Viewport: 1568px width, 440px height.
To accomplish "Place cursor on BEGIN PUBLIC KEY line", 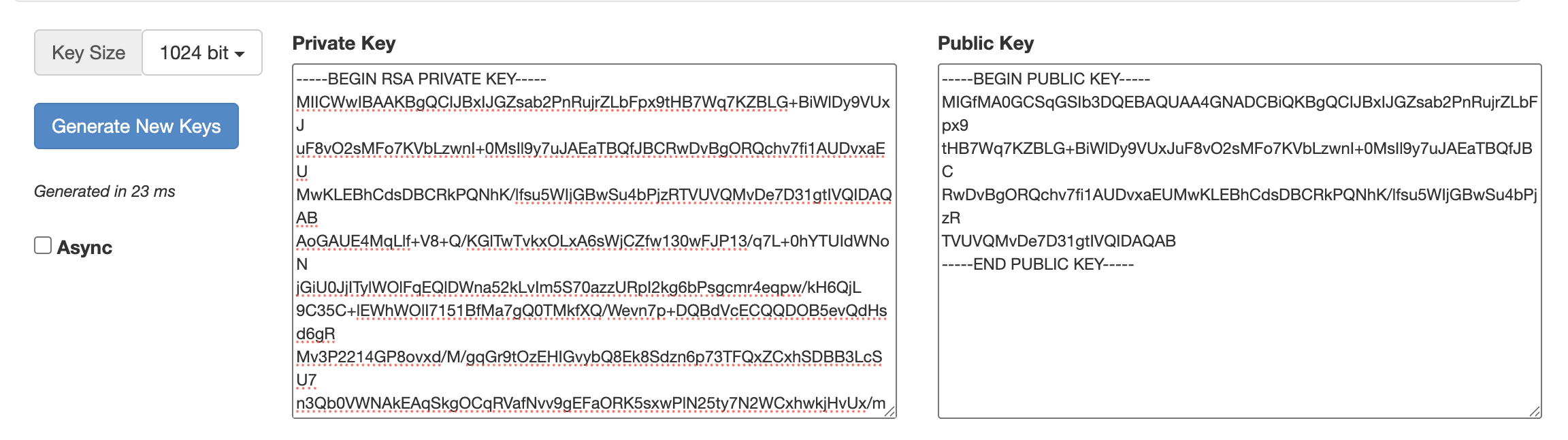I will tap(1045, 79).
